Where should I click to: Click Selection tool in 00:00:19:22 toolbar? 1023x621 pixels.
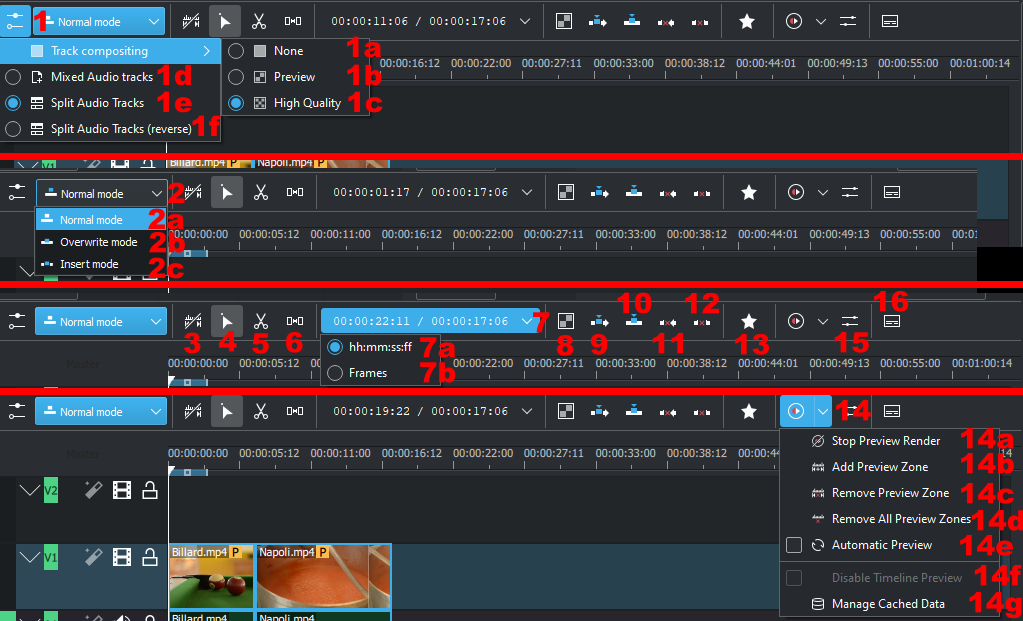click(226, 411)
